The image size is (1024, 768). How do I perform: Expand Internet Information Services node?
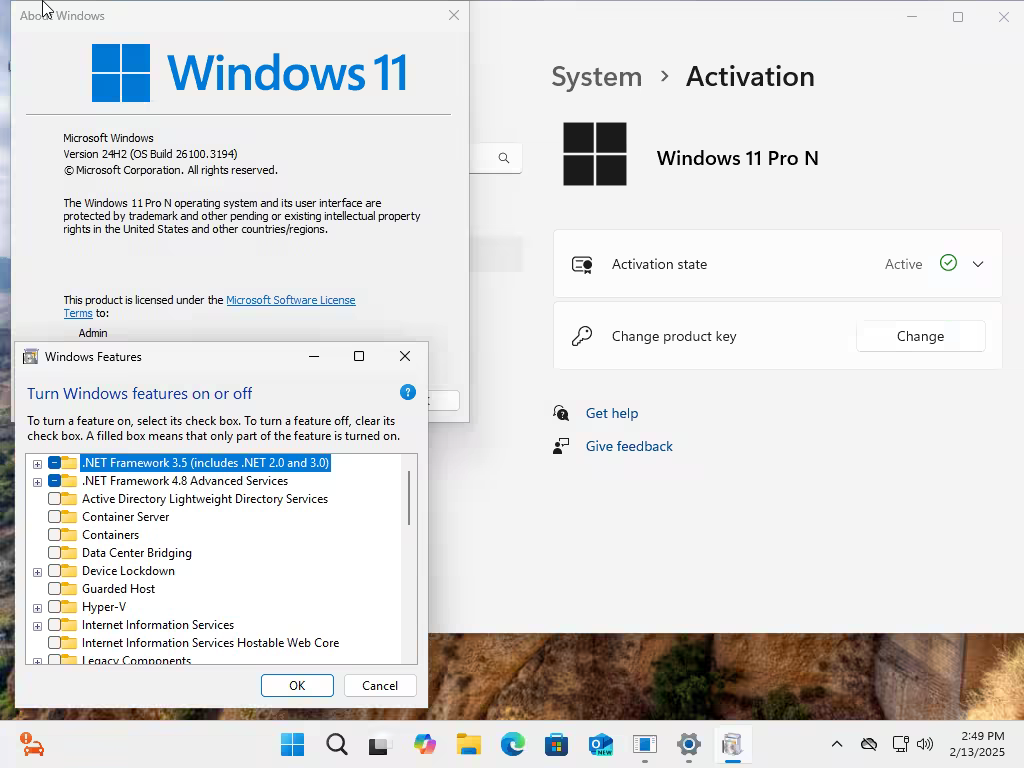click(37, 626)
